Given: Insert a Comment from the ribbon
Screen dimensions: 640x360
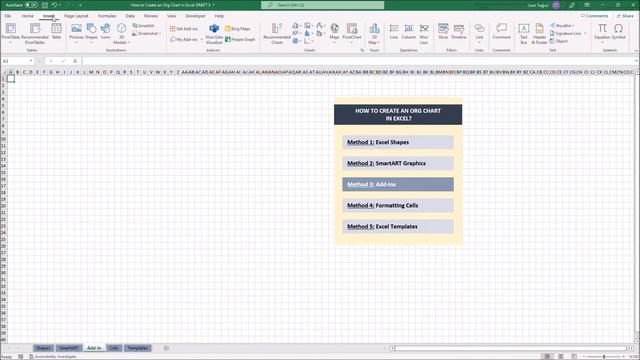Looking at the screenshot, I should tap(502, 31).
